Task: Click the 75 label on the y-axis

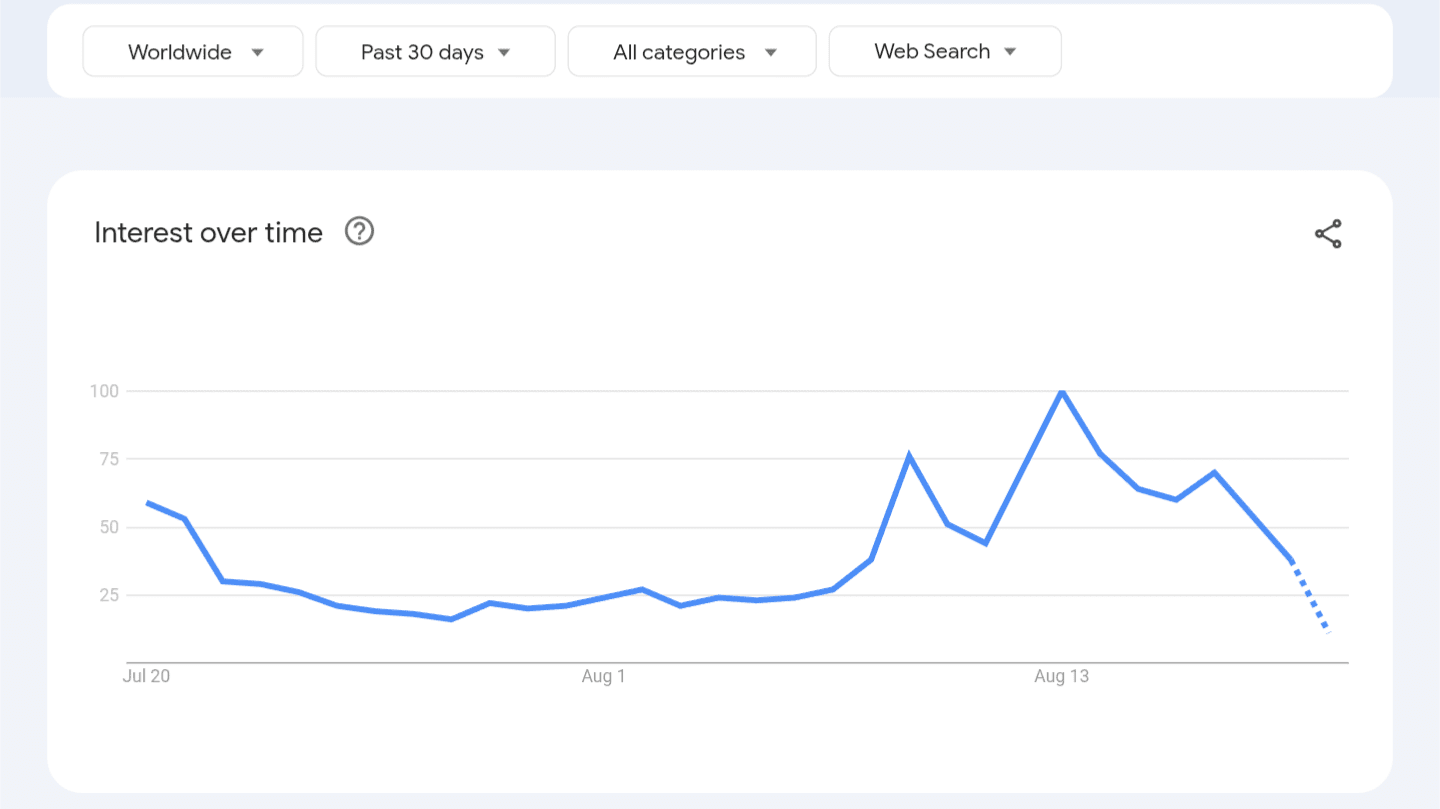Action: point(108,459)
